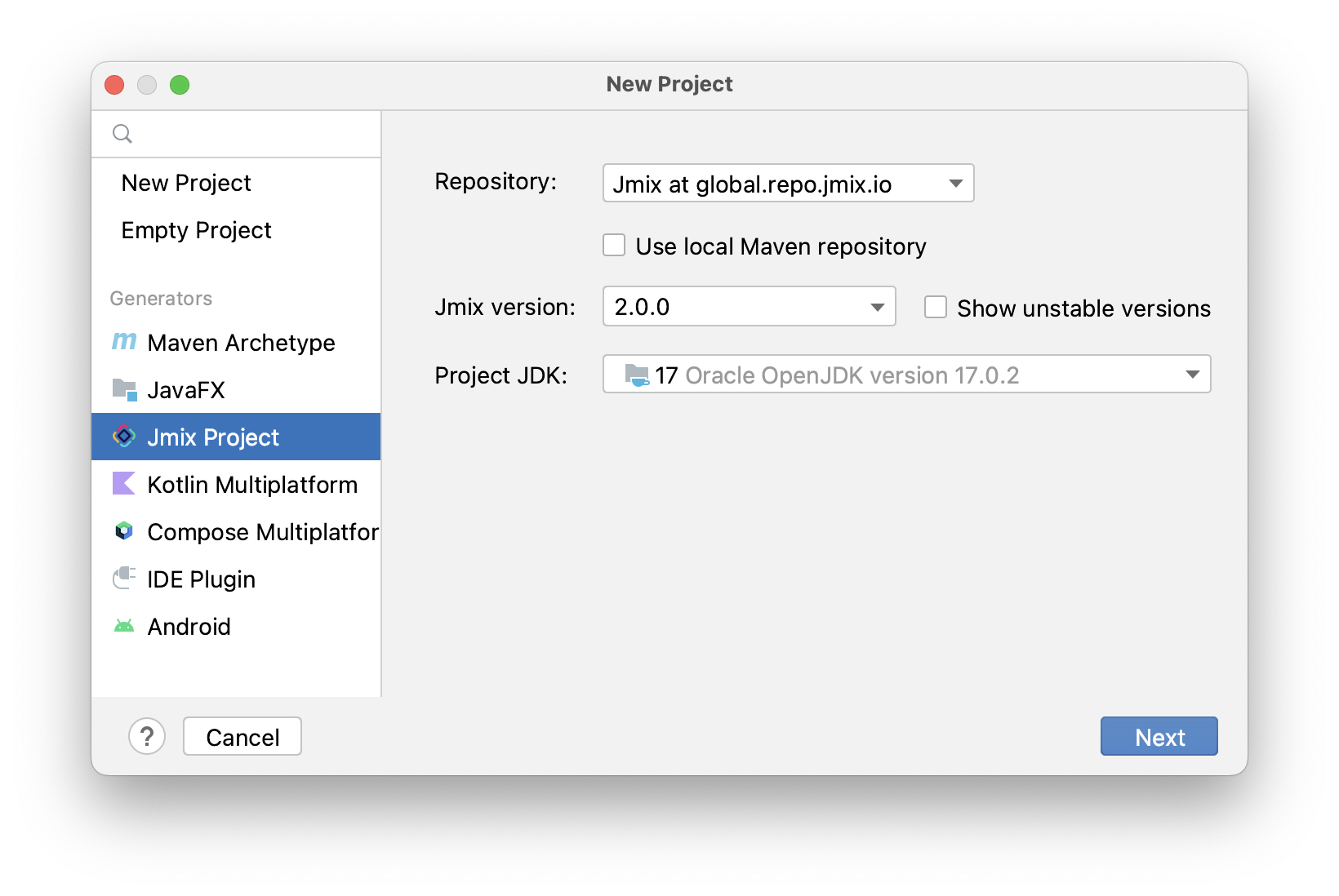Focus the project type search field
Screen dimensions: 1339x896
tap(236, 134)
